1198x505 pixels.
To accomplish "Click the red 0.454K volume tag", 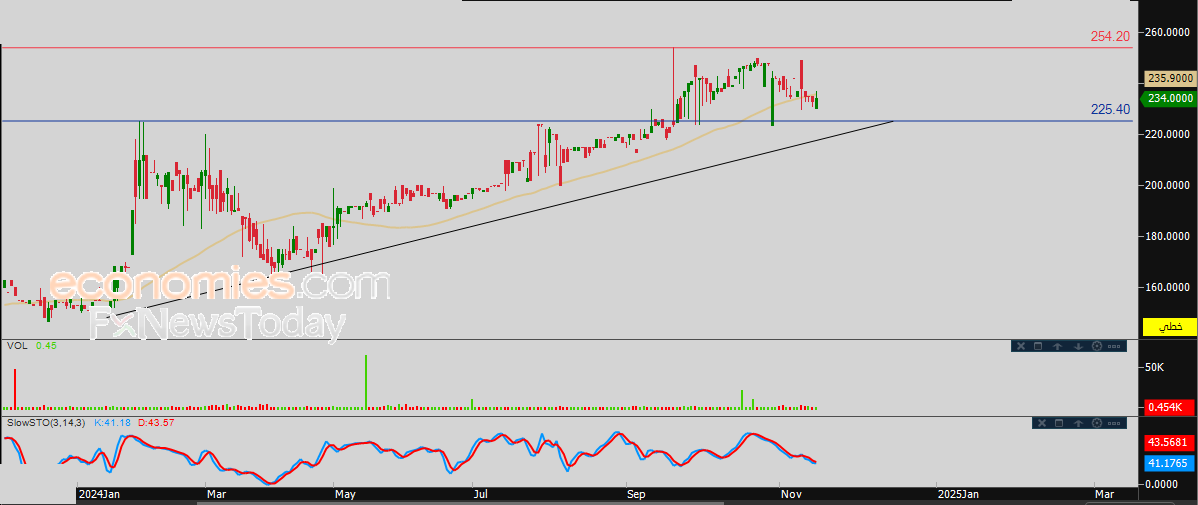I will point(1169,408).
